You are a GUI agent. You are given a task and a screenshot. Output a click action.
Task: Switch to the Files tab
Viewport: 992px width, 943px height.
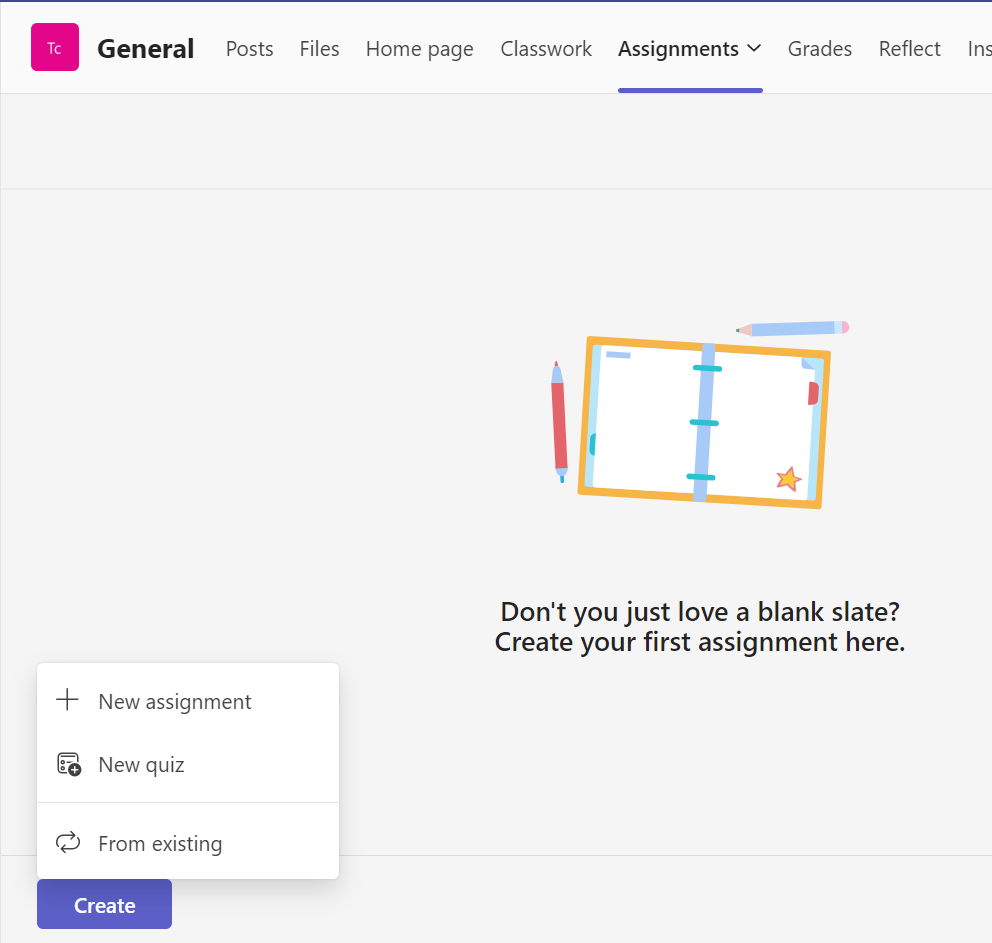pyautogui.click(x=319, y=48)
